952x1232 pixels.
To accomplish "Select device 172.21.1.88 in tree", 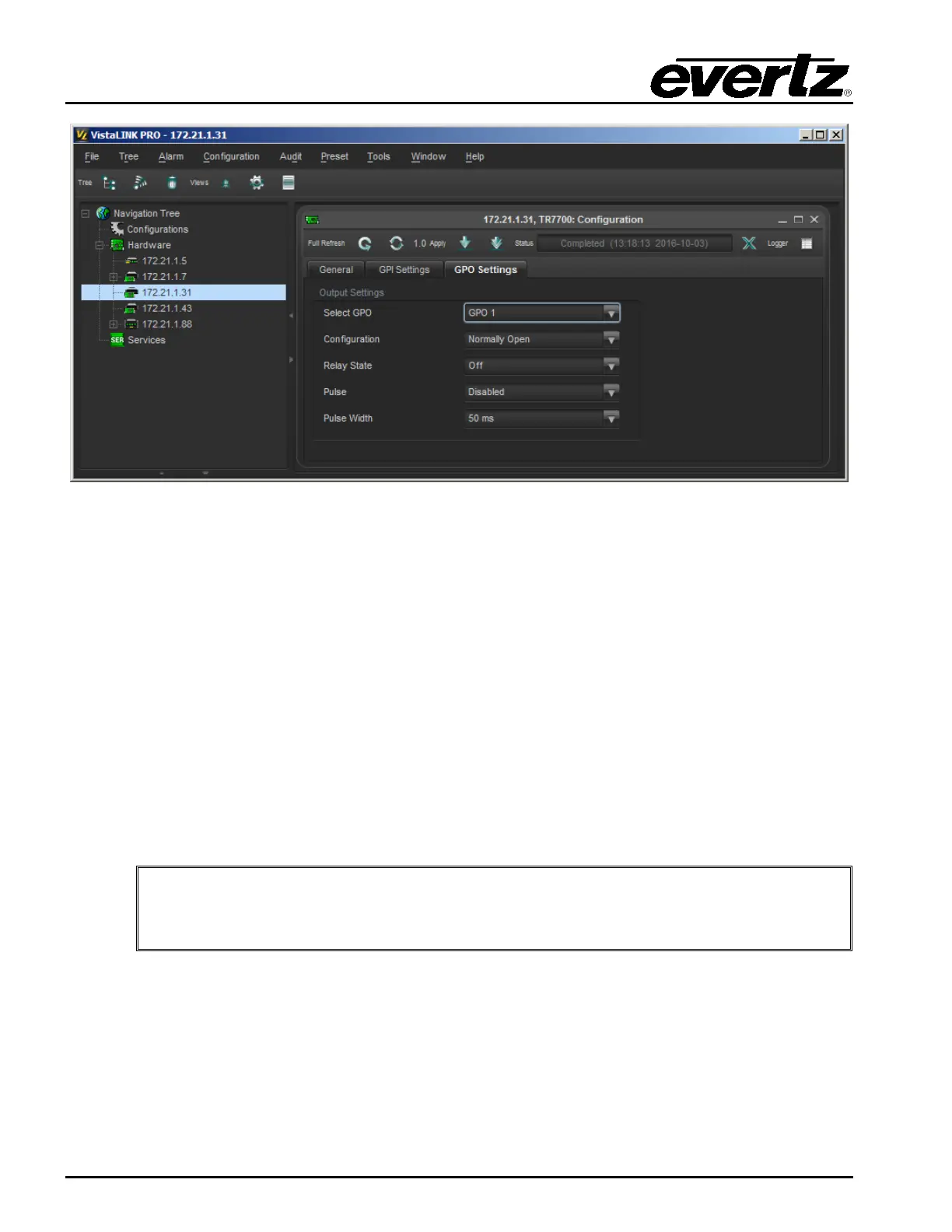I will coord(166,324).
